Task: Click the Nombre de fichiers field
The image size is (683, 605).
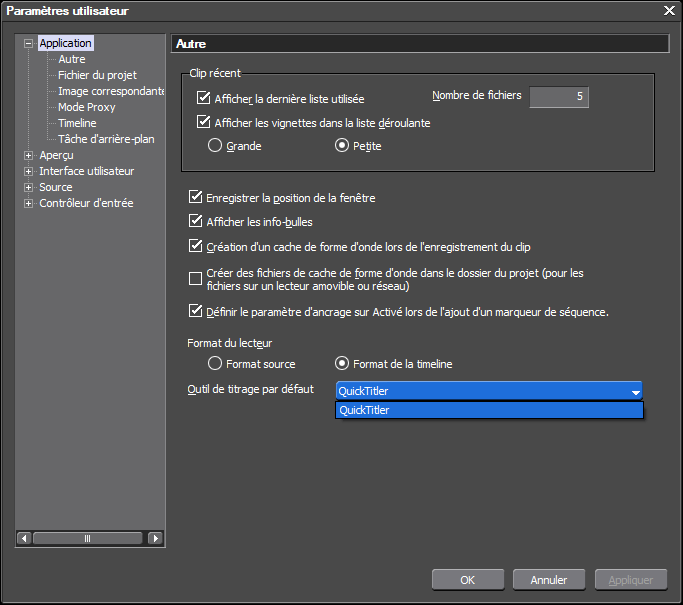Action: coord(558,97)
